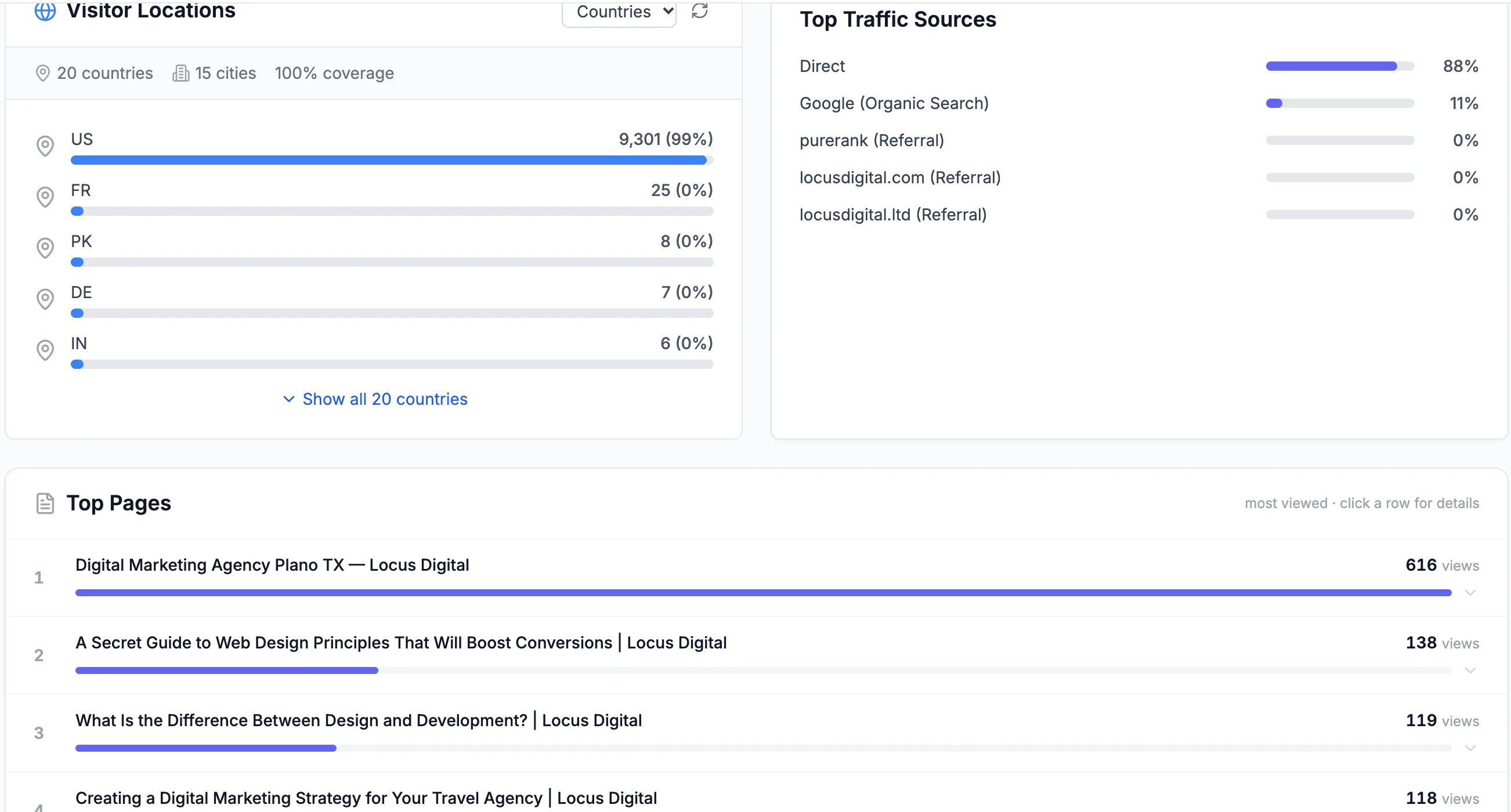Click the 138 views count
Image resolution: width=1511 pixels, height=812 pixels.
[1443, 643]
